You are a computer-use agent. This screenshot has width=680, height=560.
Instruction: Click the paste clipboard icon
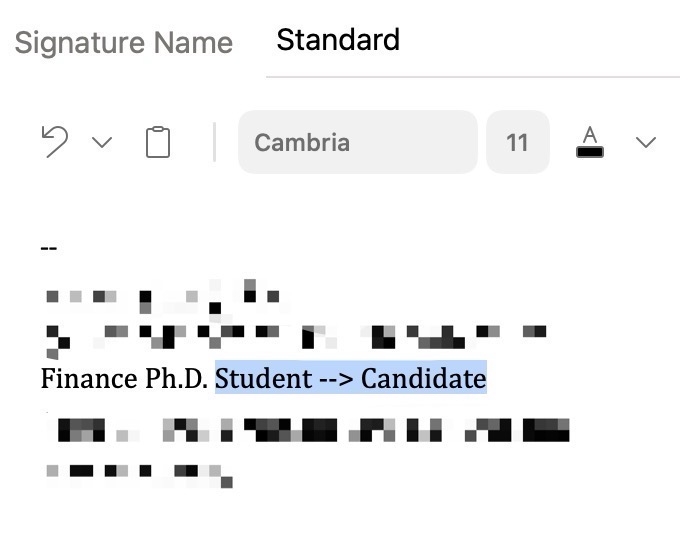tap(158, 142)
